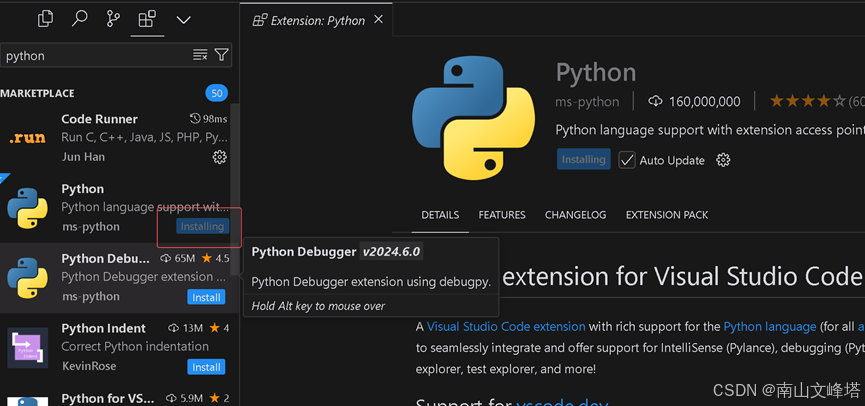Image resolution: width=865 pixels, height=406 pixels.
Task: Click the Jun Han publisher name
Action: pyautogui.click(x=83, y=157)
